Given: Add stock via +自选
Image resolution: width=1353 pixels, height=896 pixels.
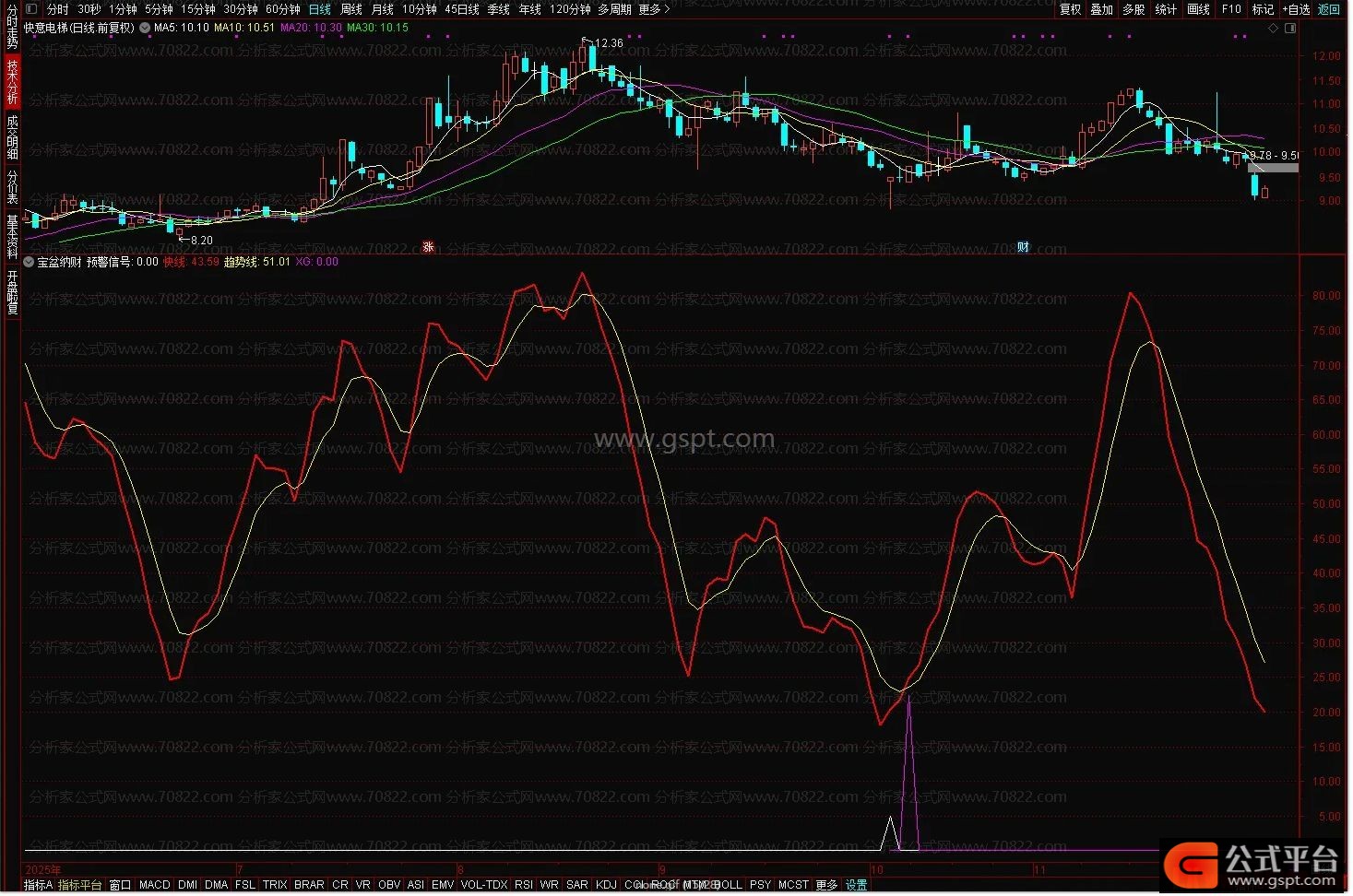Looking at the screenshot, I should pyautogui.click(x=1296, y=9).
